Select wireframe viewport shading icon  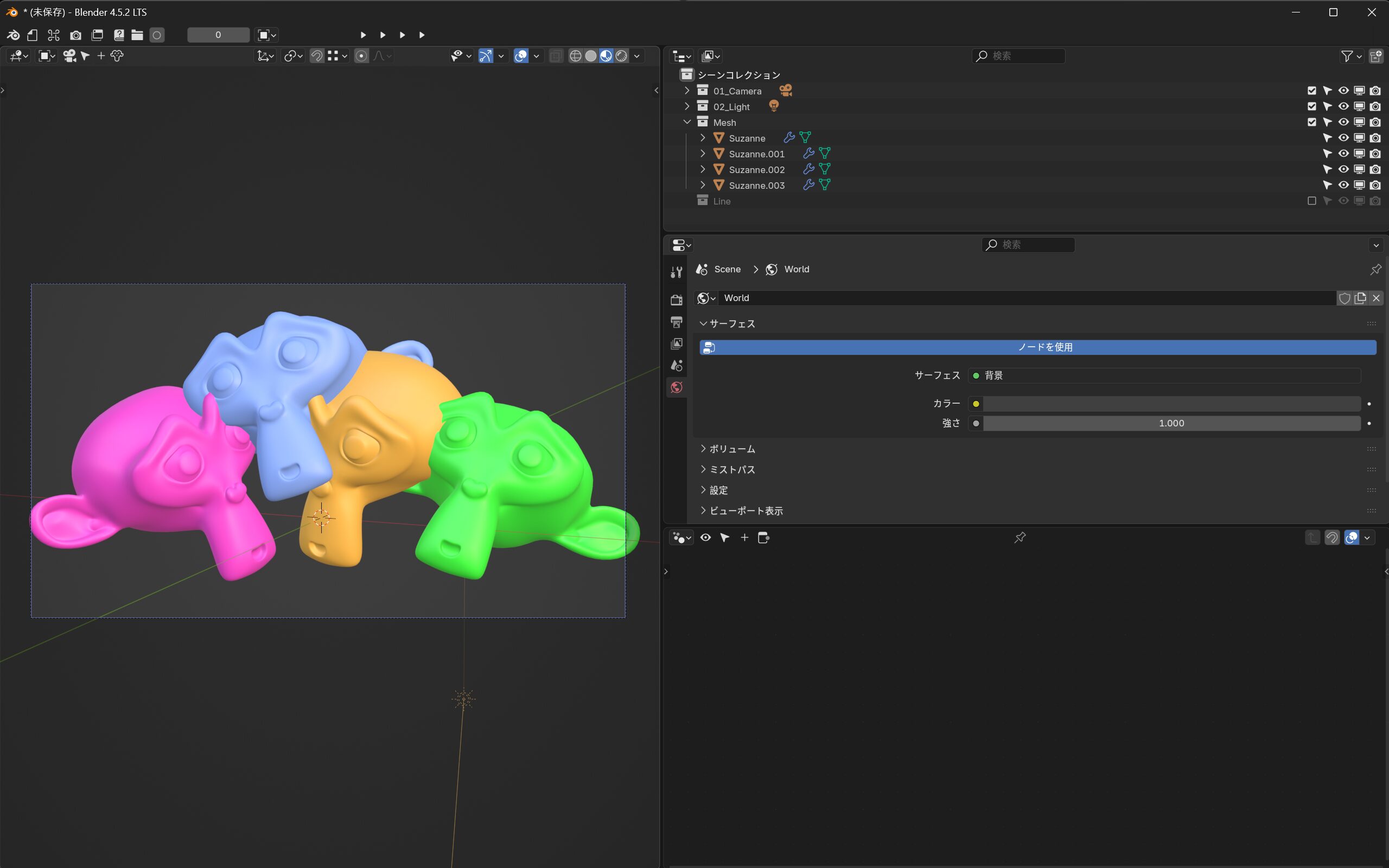[575, 56]
